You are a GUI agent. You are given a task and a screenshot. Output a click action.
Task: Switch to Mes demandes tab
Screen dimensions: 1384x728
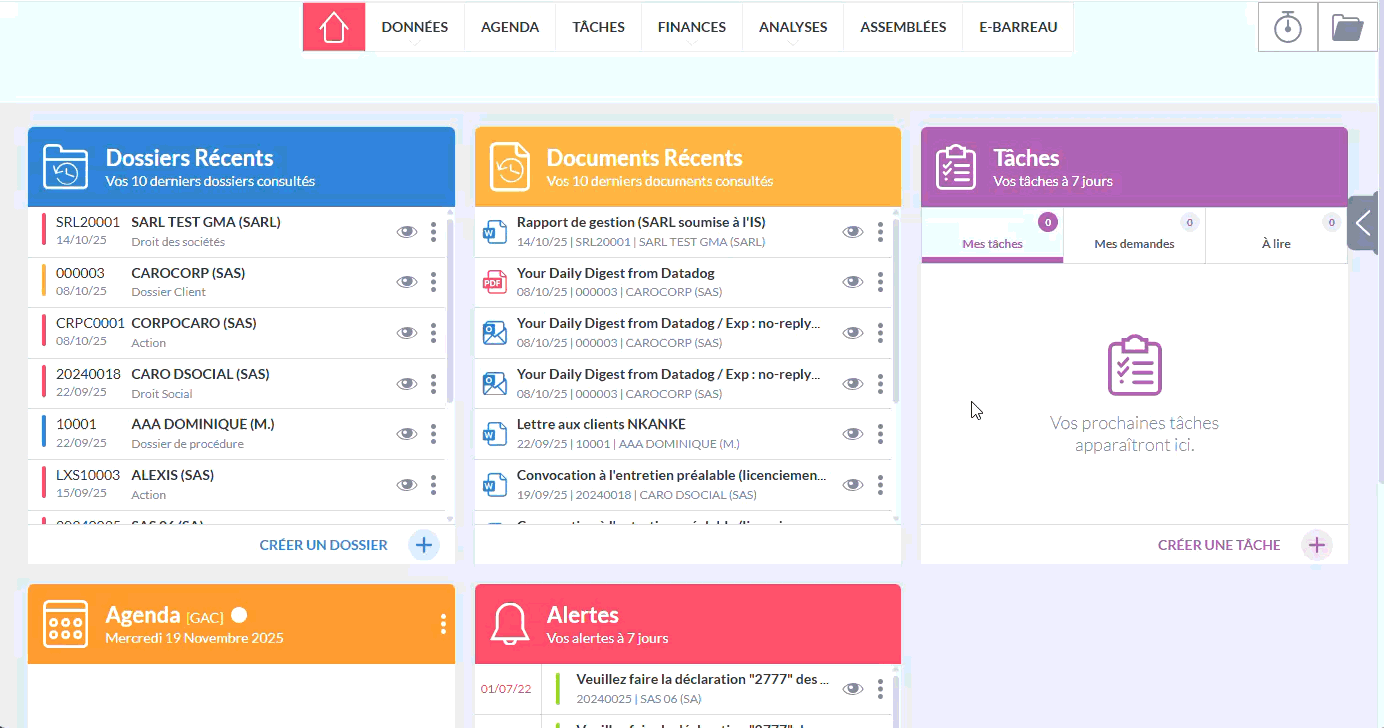click(x=1134, y=243)
